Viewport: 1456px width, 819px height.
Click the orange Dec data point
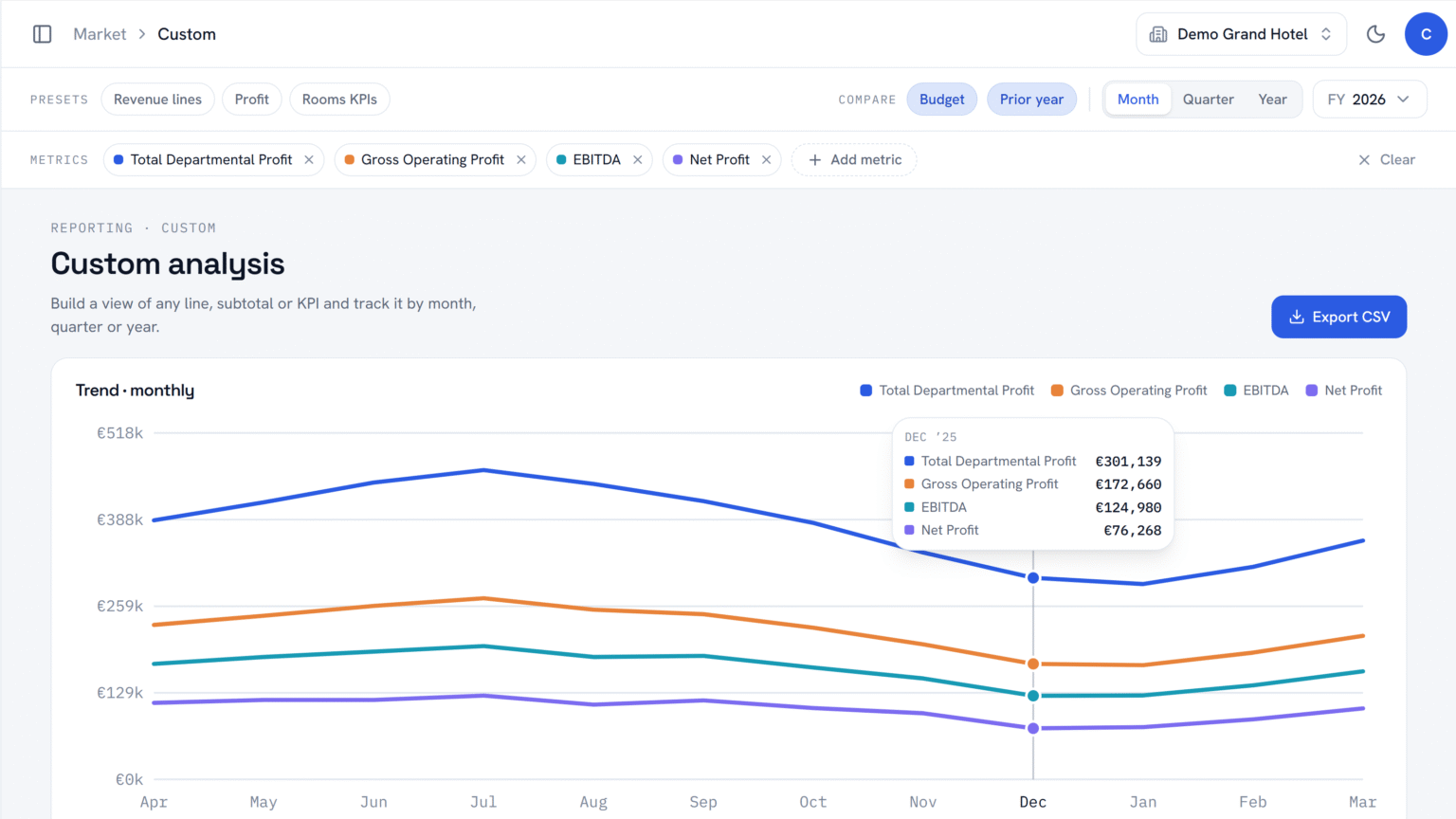[x=1033, y=664]
